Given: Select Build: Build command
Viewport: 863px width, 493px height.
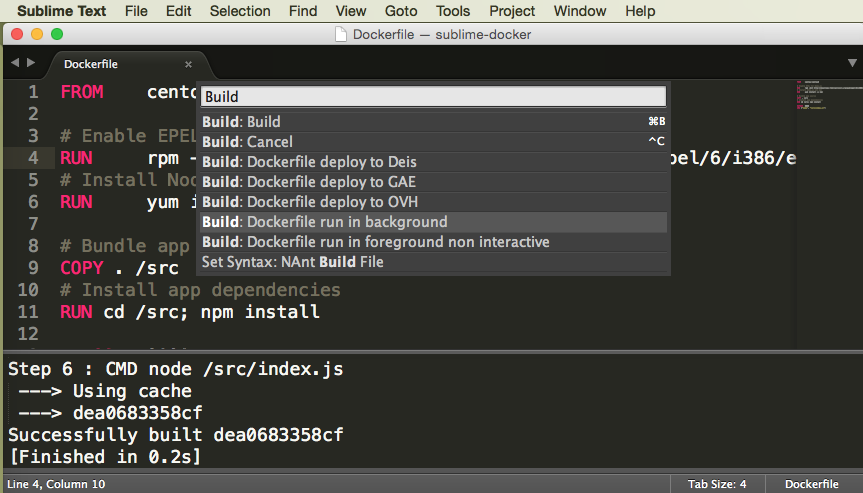Looking at the screenshot, I should (433, 122).
